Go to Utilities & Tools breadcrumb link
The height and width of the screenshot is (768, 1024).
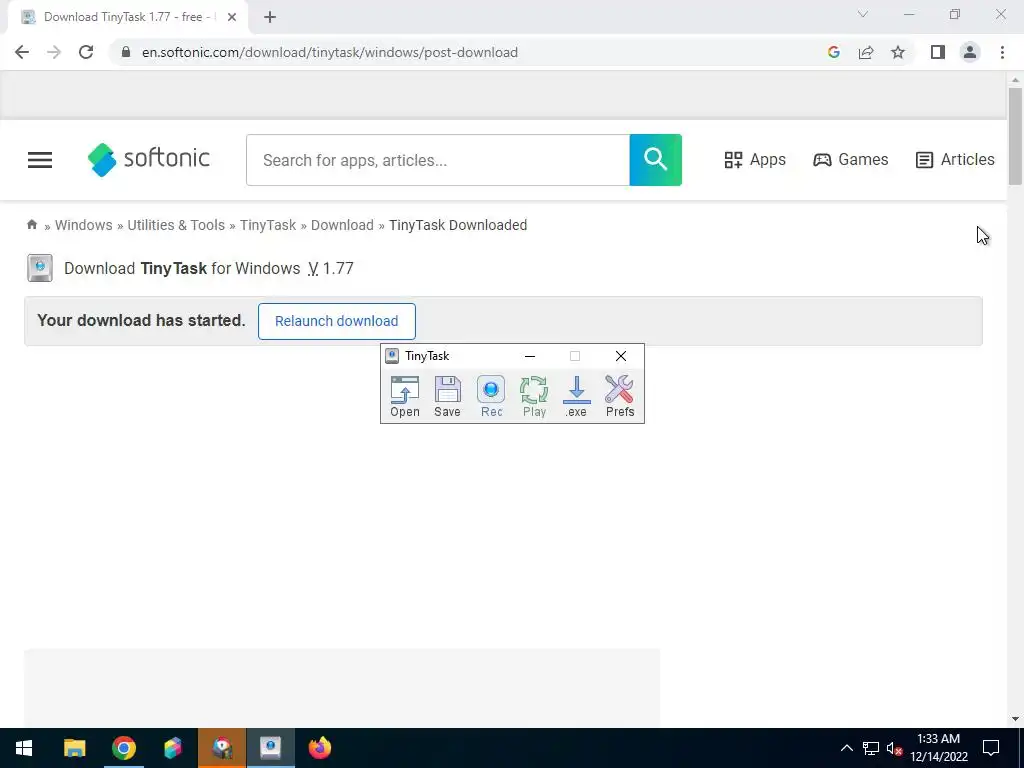tap(176, 225)
